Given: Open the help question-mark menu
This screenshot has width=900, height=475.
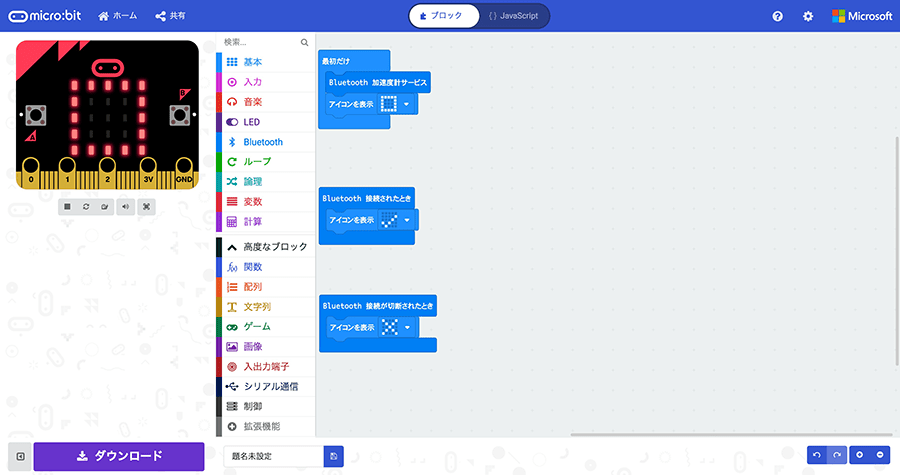Looking at the screenshot, I should (x=777, y=16).
